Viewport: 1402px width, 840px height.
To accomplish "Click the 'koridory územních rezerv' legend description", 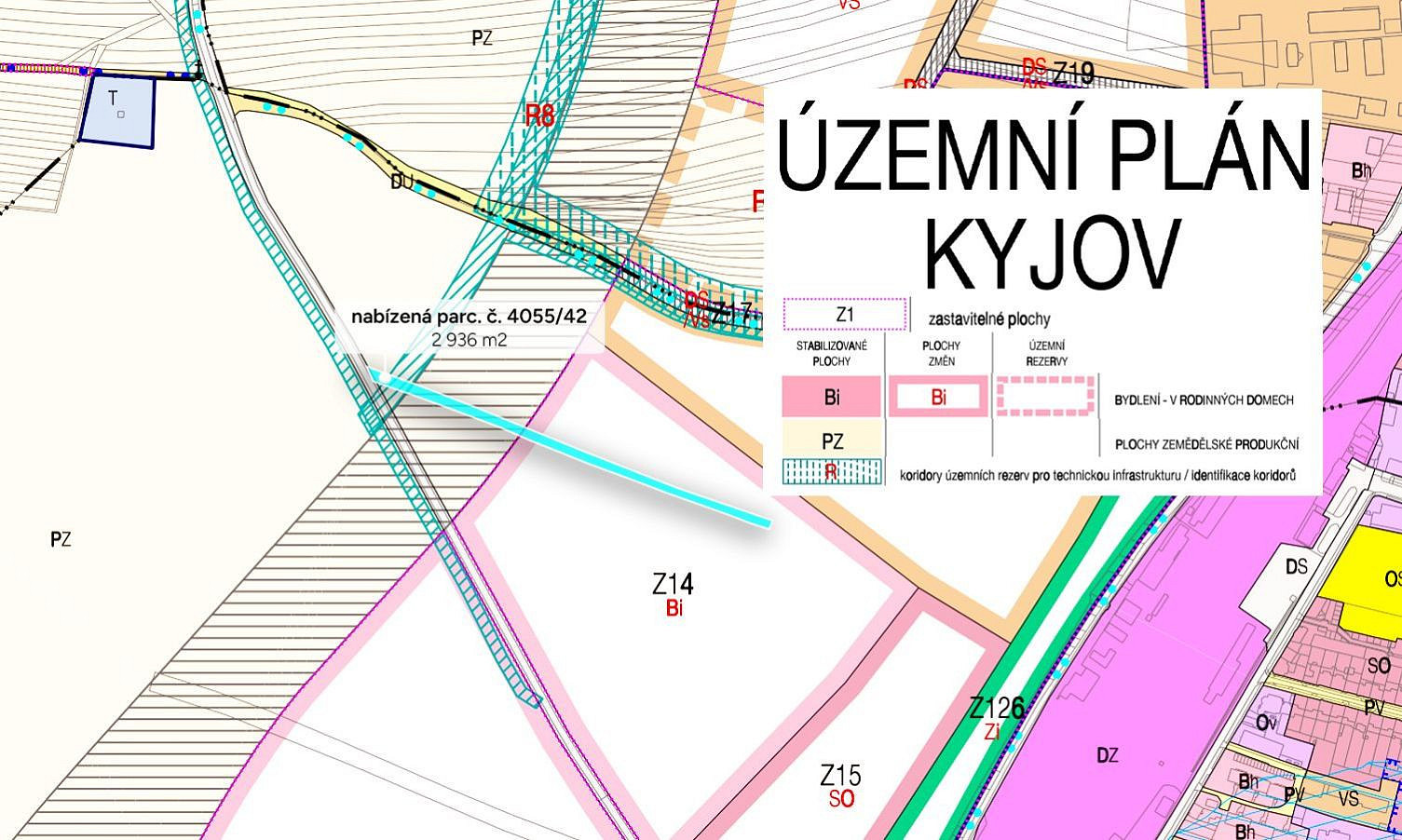I will (x=1097, y=476).
